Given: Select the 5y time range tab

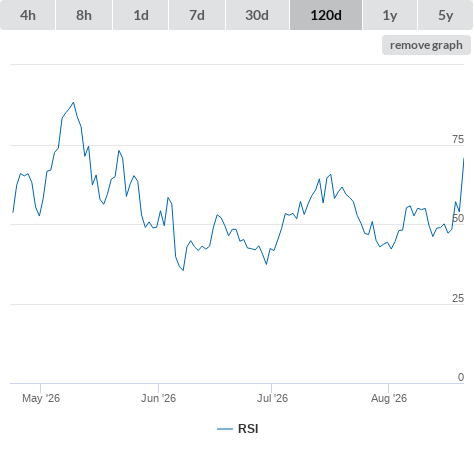Looking at the screenshot, I should point(445,15).
